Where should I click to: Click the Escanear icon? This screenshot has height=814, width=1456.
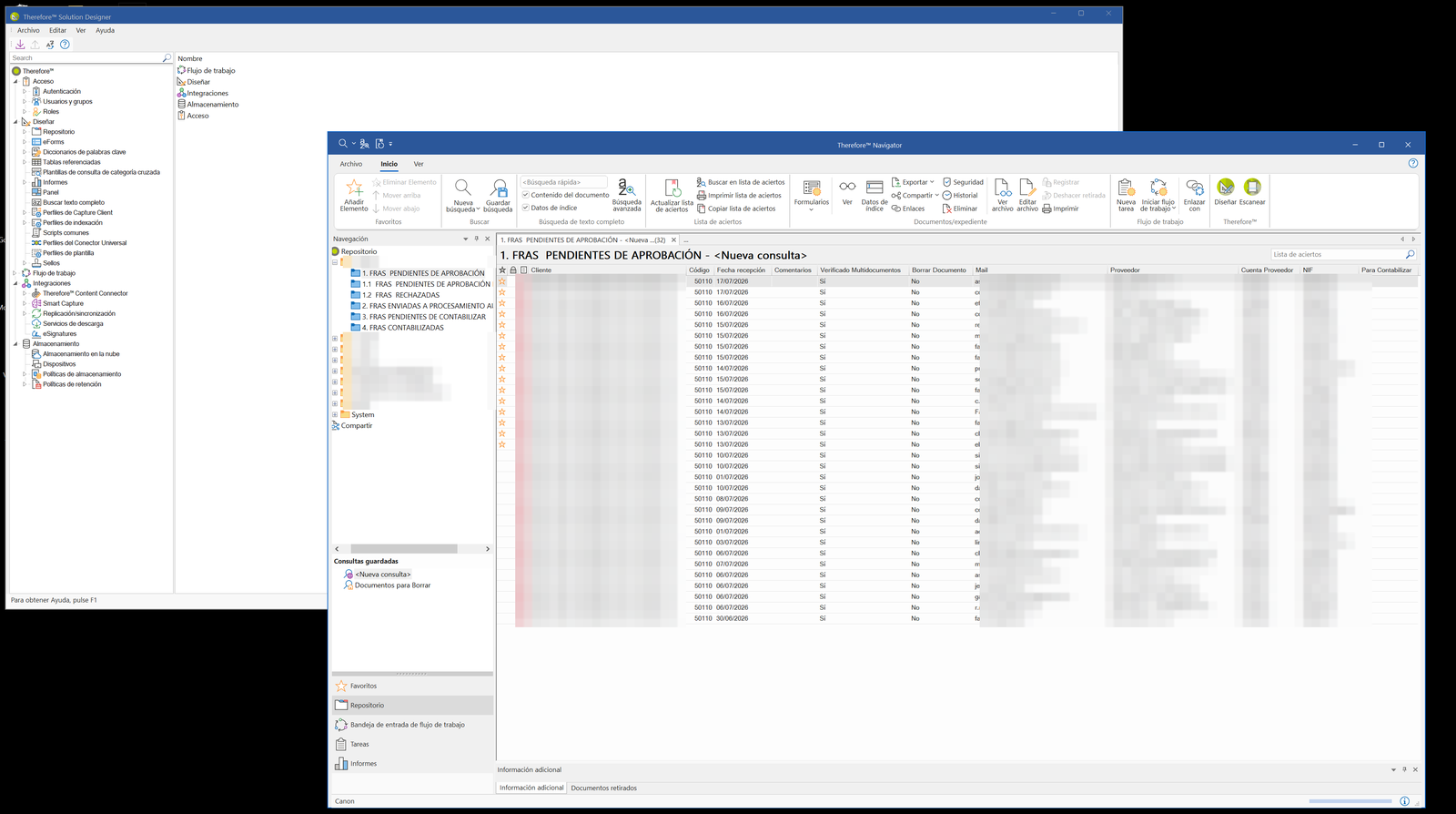[x=1252, y=188]
